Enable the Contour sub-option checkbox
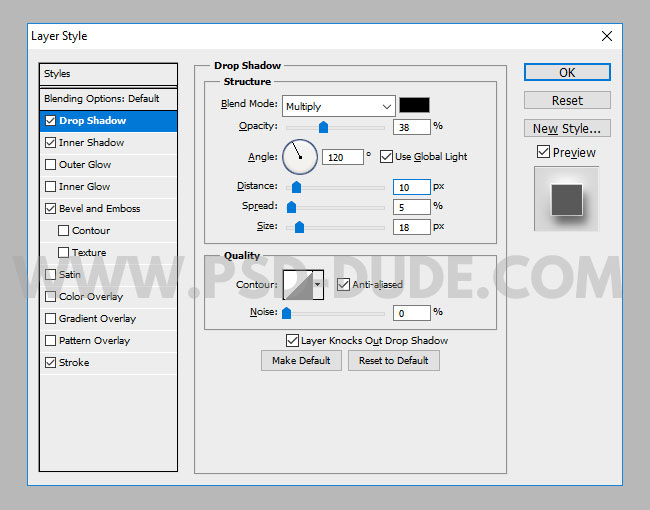 63,231
